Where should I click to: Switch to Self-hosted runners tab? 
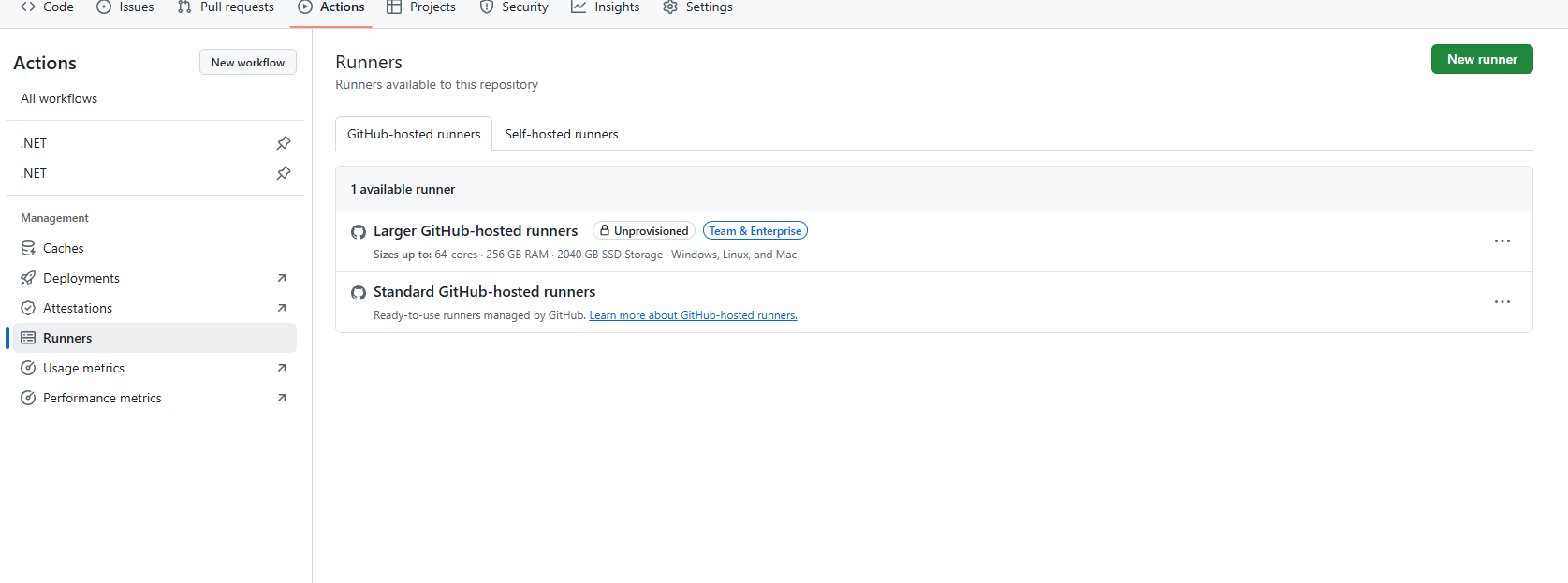tap(562, 134)
